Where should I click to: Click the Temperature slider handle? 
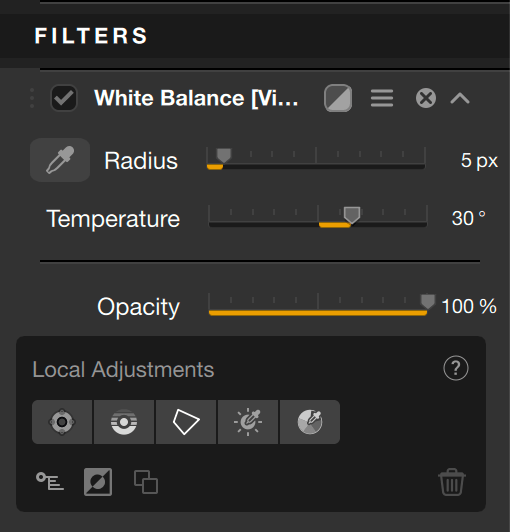(x=352, y=215)
